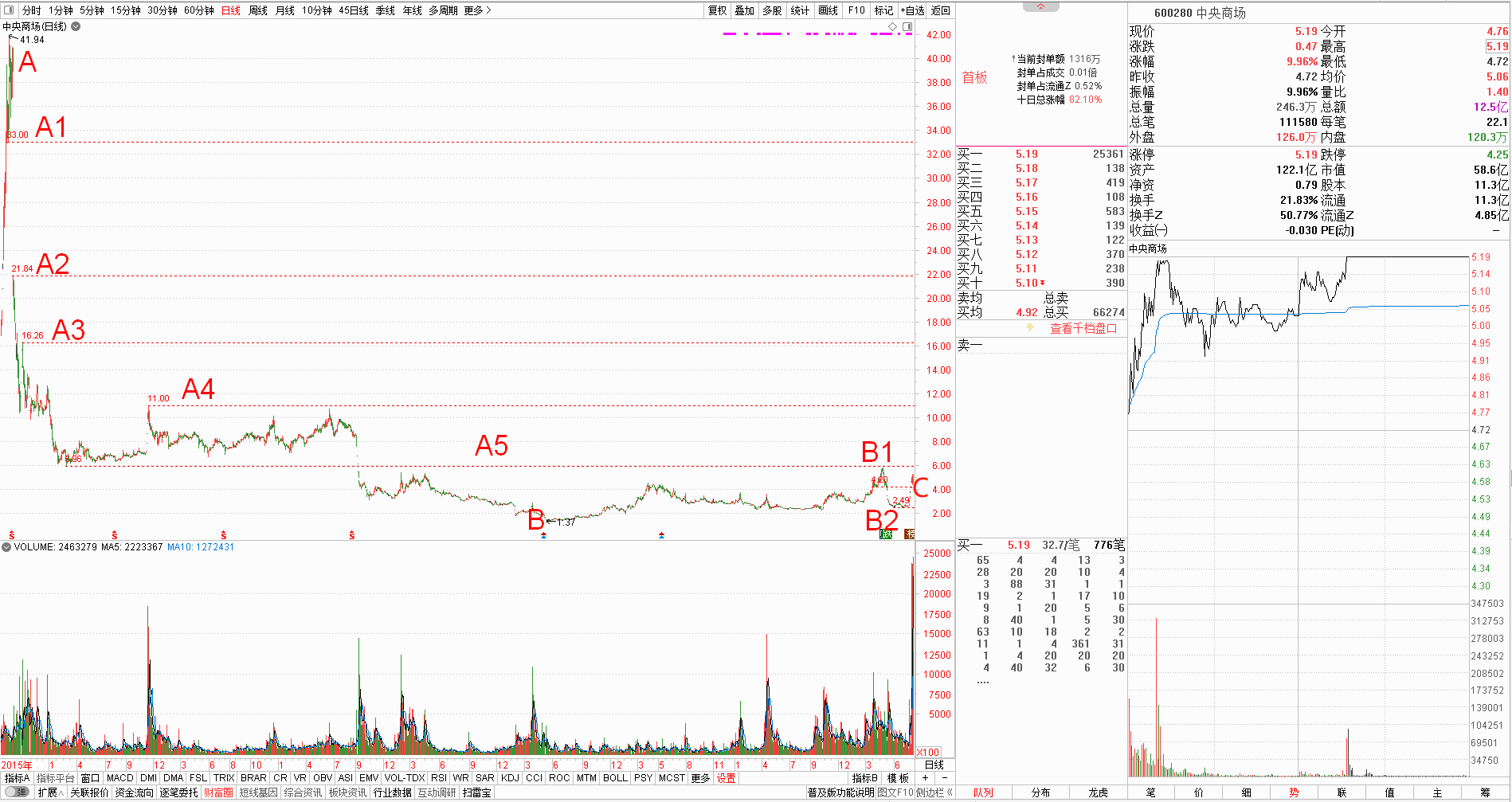The height and width of the screenshot is (802, 1512).
Task: Select the 1分钟 timeframe
Action: point(61,10)
